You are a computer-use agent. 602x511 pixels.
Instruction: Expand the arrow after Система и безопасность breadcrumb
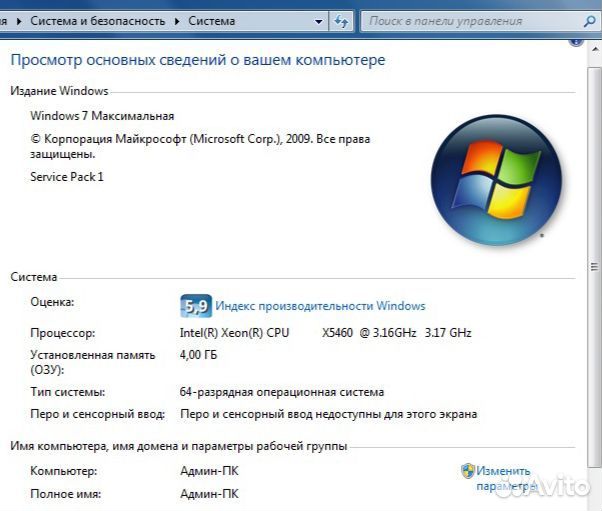pos(179,20)
